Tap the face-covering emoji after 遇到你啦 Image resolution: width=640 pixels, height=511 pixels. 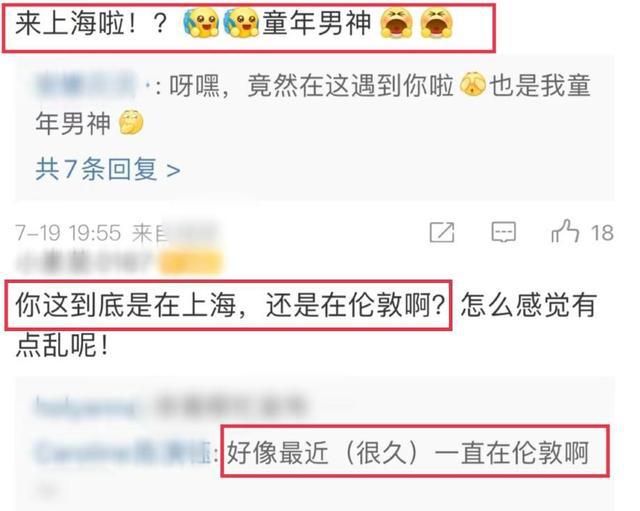pos(472,86)
